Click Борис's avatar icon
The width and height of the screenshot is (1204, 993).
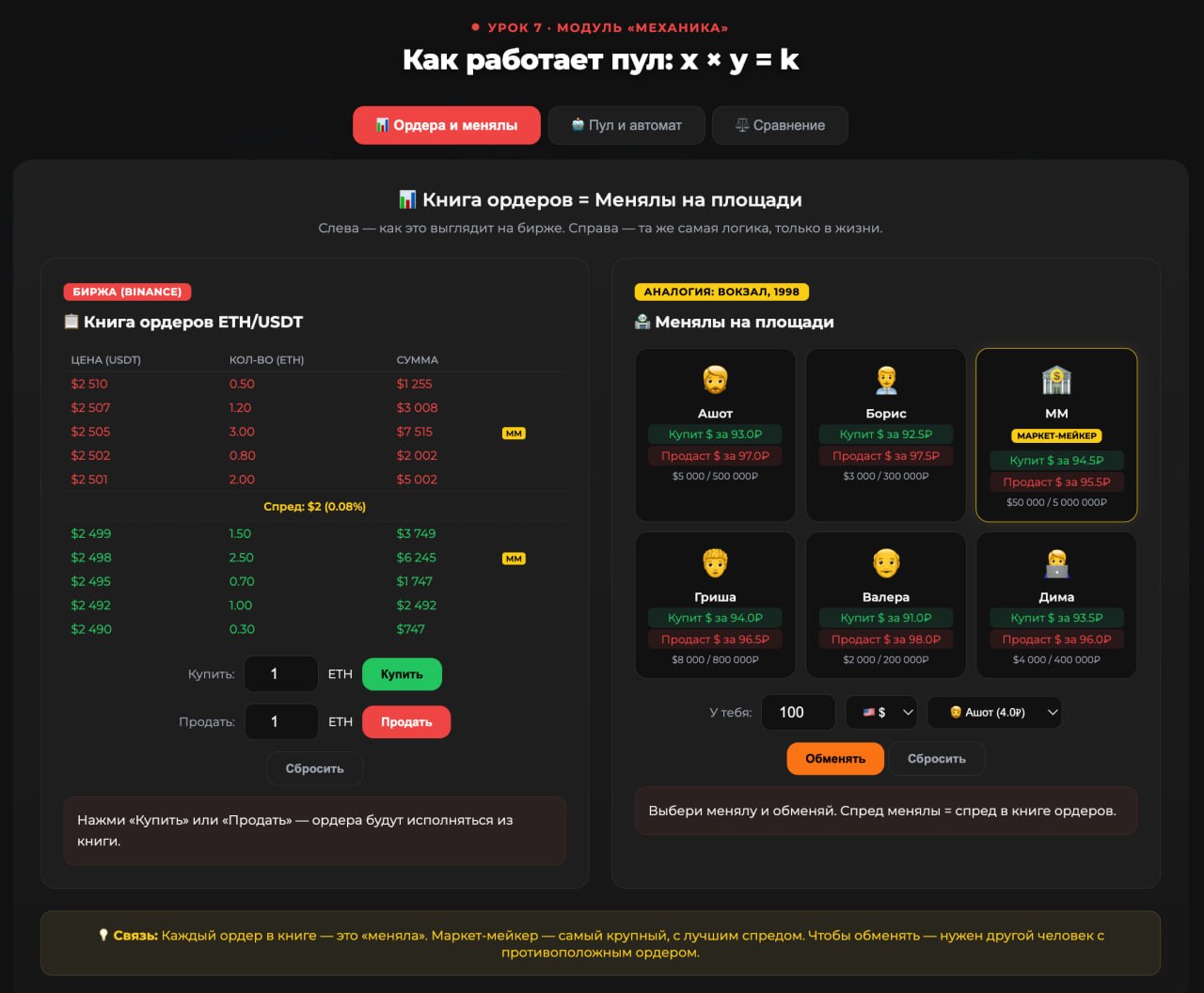coord(886,380)
